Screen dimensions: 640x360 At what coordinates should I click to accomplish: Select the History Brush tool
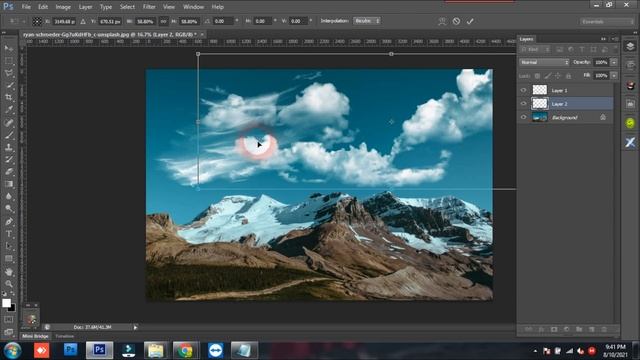pos(9,159)
